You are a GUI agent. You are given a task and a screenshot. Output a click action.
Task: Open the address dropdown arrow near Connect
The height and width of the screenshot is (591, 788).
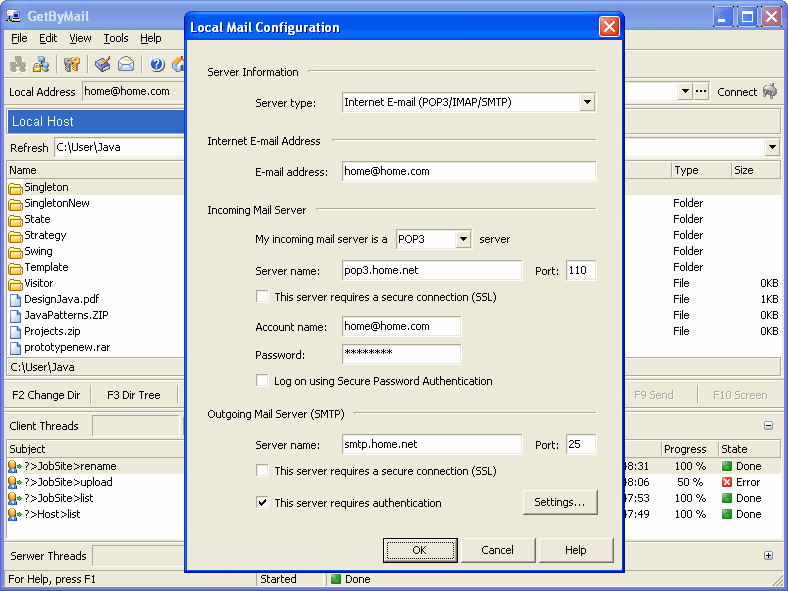685,91
